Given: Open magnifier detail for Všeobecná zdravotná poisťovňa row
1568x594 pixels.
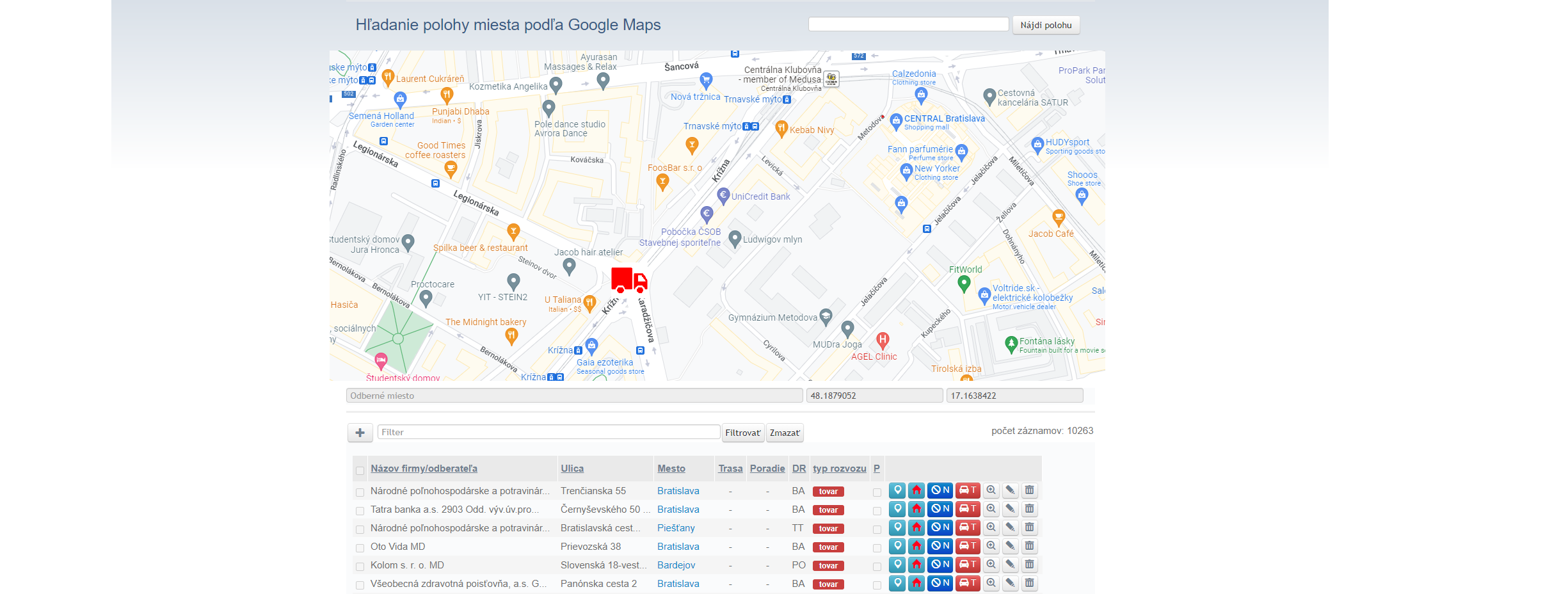Looking at the screenshot, I should (x=991, y=583).
